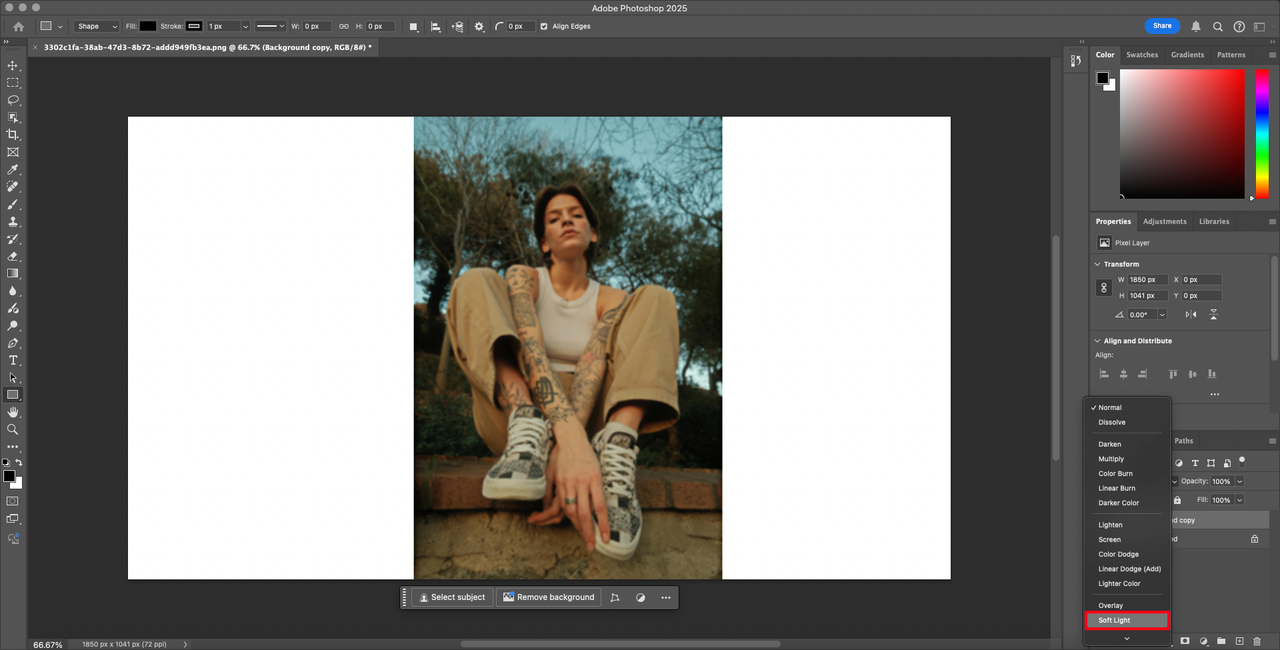
Task: Pick the Crop tool in the toolbar
Action: point(13,135)
